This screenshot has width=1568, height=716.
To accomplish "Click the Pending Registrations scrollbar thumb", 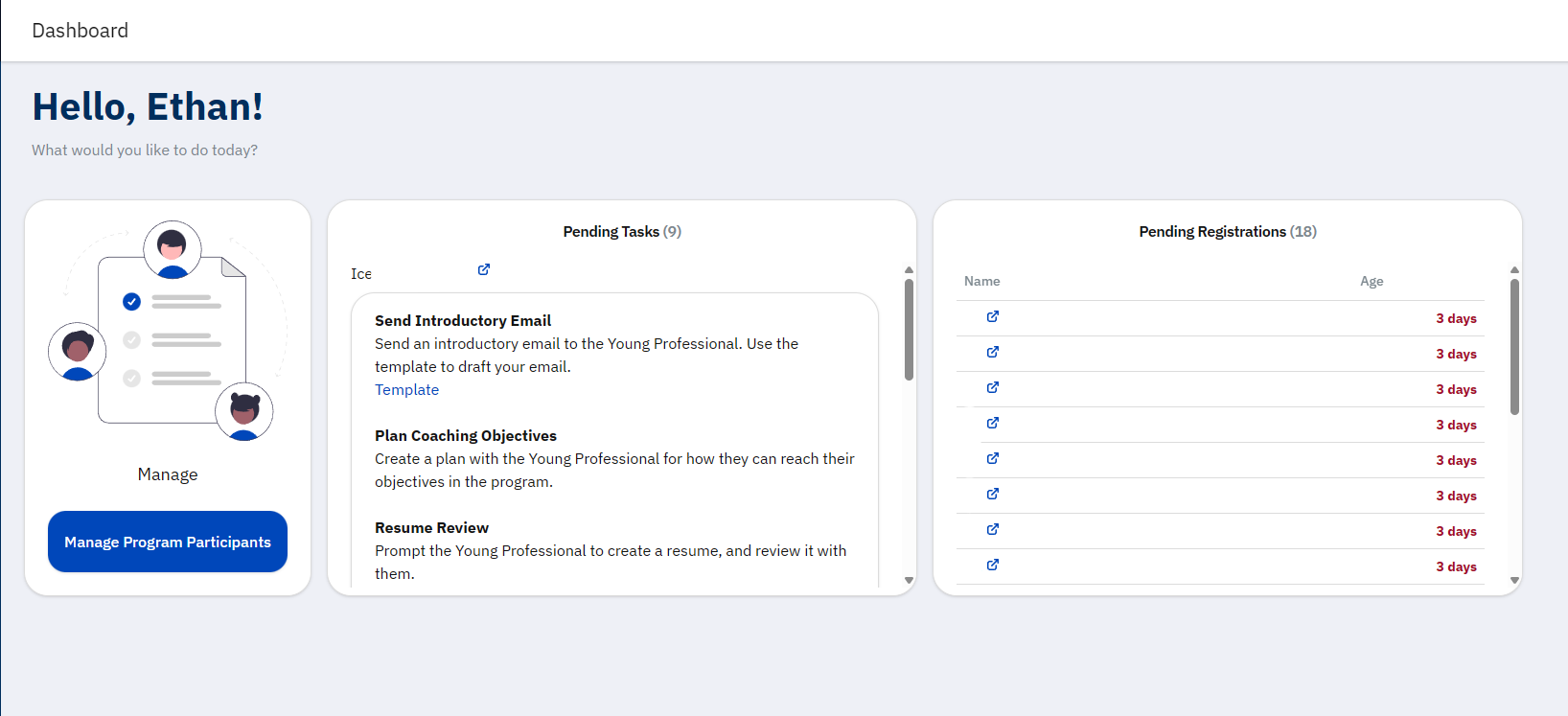I will click(1514, 346).
